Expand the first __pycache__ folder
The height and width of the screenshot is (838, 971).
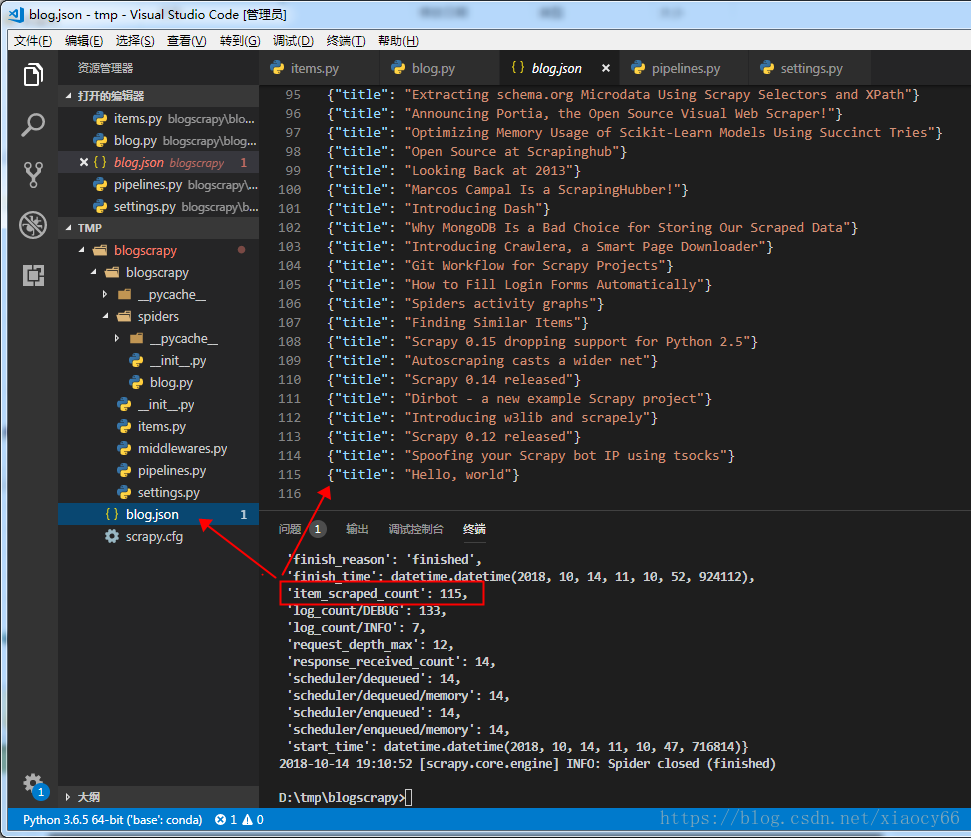pos(105,294)
